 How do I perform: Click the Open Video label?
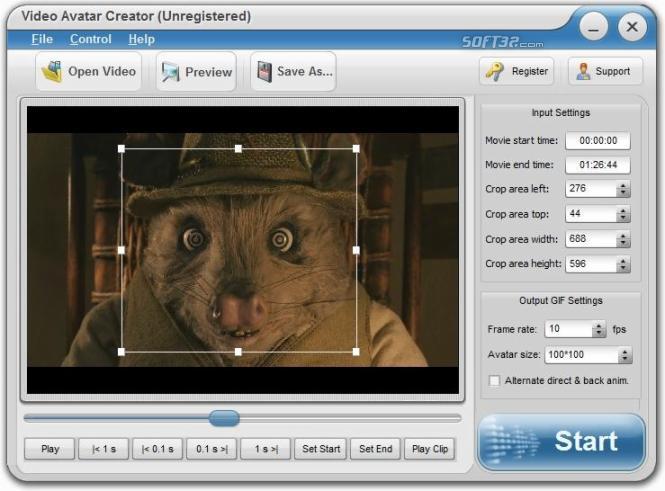(x=102, y=71)
